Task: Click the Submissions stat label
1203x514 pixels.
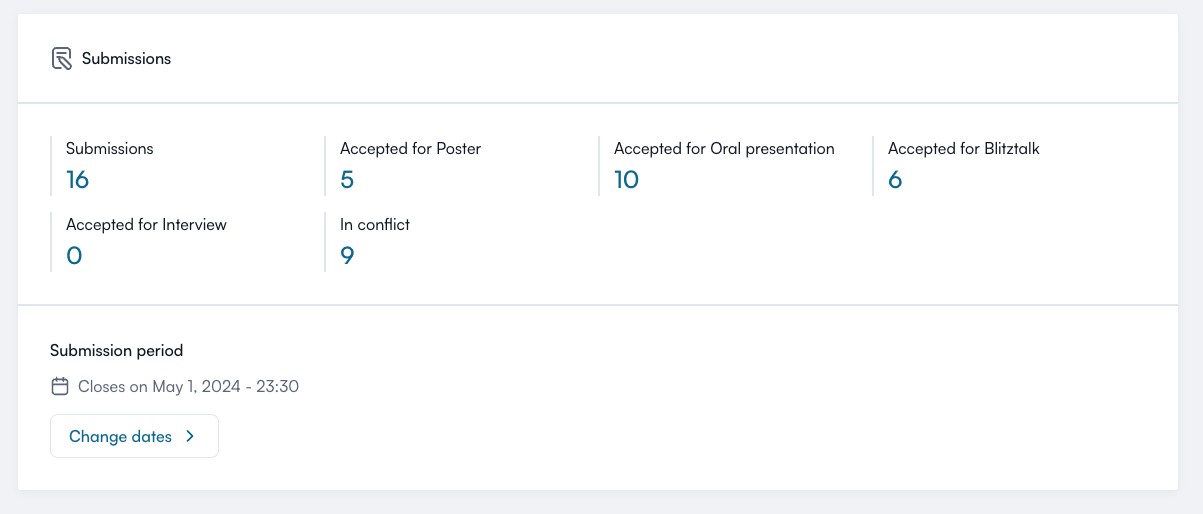Action: click(x=110, y=149)
